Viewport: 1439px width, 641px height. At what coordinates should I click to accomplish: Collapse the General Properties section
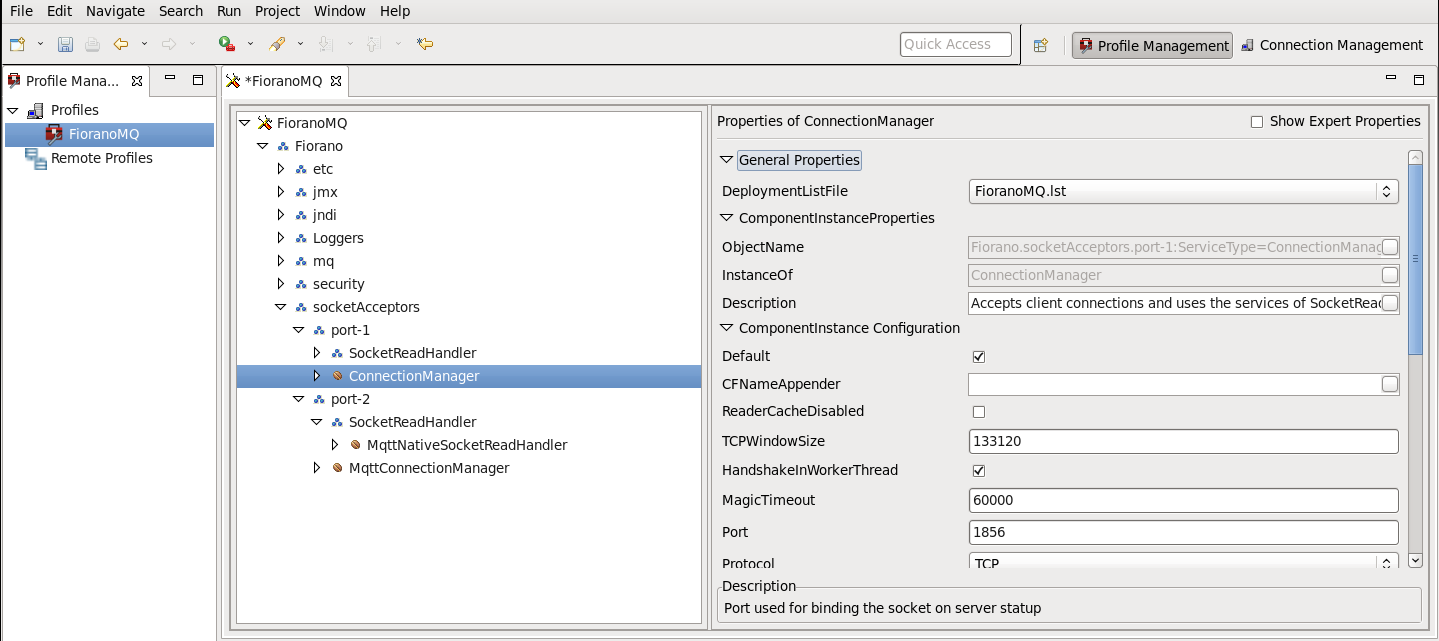pyautogui.click(x=727, y=160)
